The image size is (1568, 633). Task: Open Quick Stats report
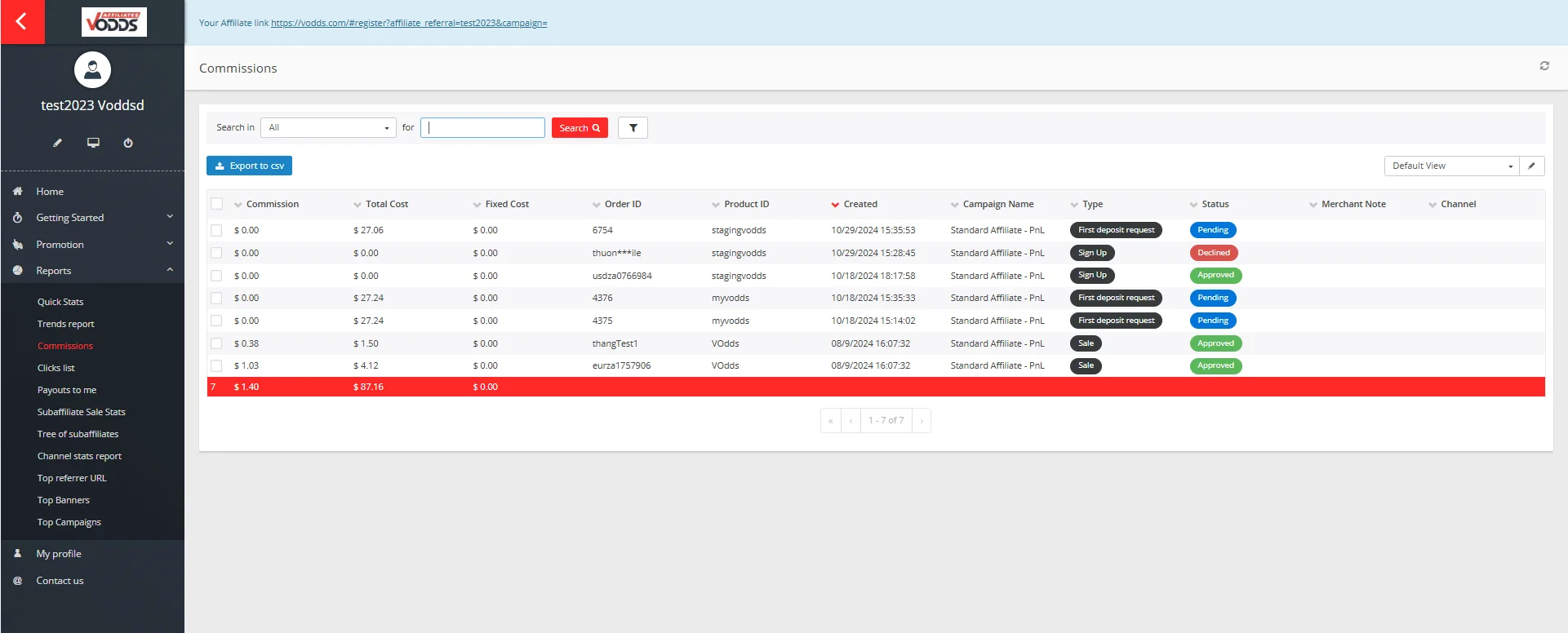60,302
